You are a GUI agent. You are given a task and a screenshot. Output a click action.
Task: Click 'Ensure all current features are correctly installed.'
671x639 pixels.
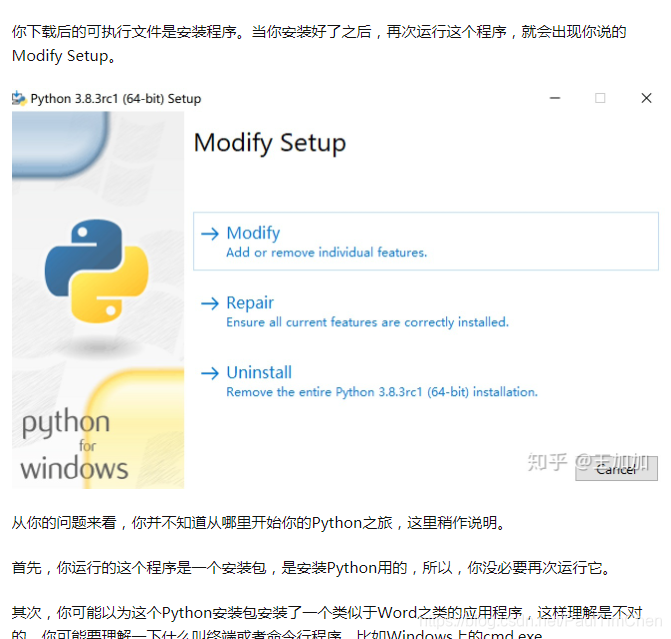click(367, 322)
